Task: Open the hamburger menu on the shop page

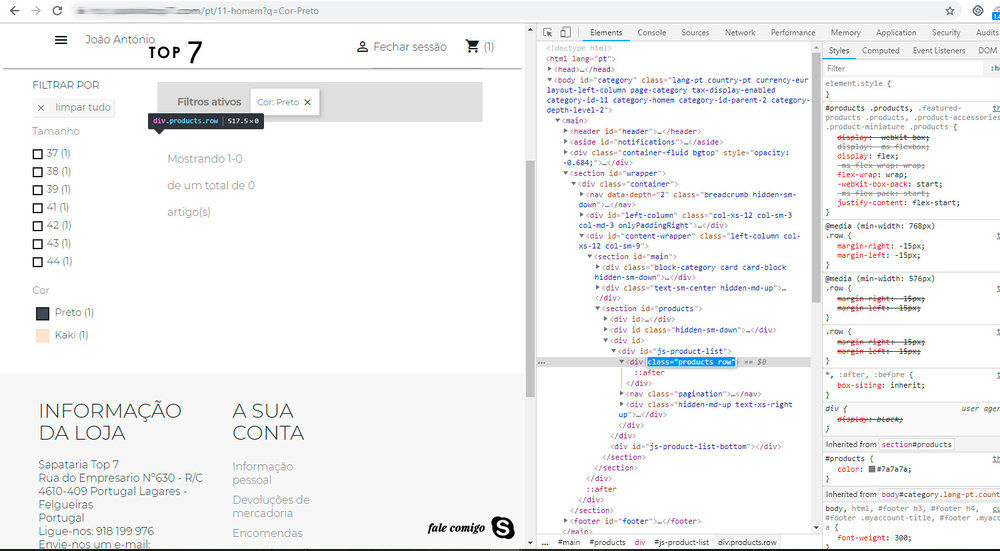Action: click(x=61, y=40)
